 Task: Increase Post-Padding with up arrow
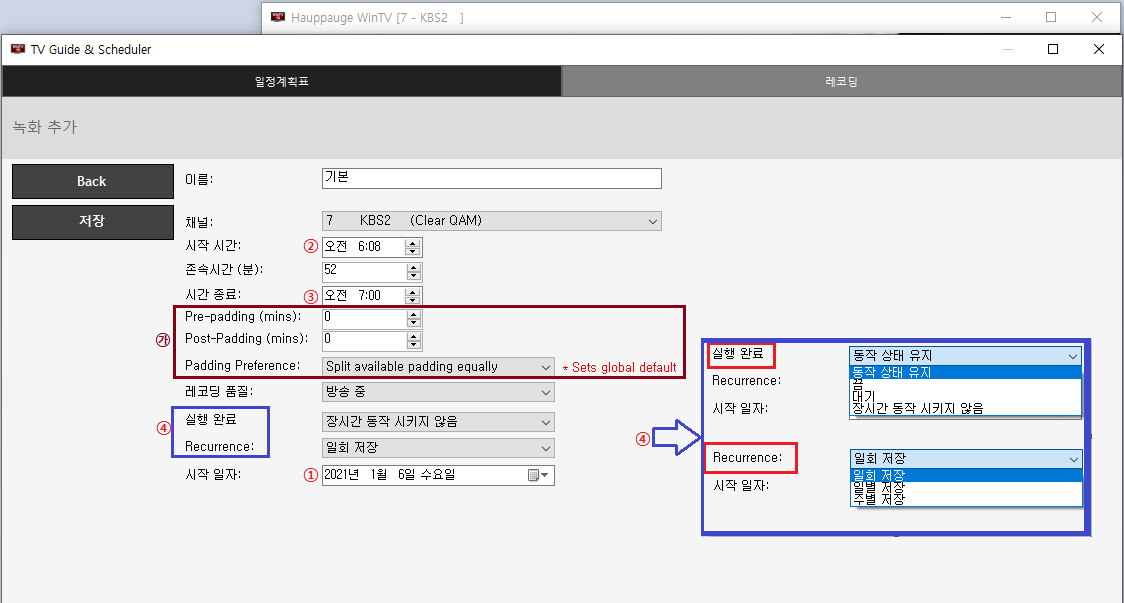pos(414,336)
